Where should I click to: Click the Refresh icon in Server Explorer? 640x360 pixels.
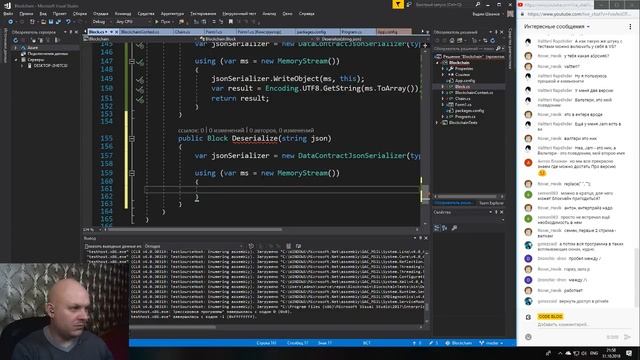click(16, 40)
